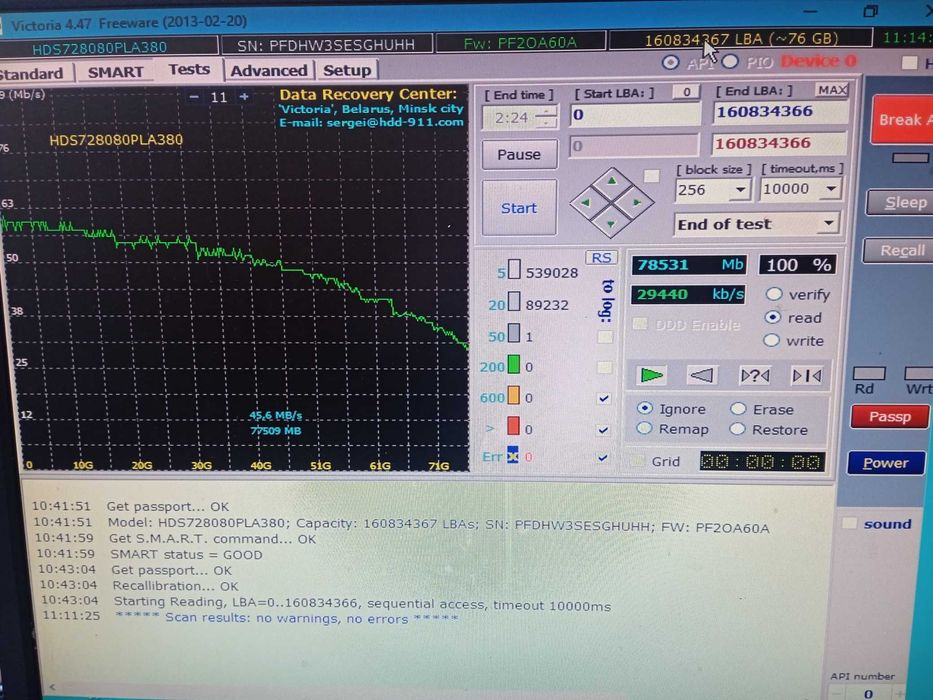The width and height of the screenshot is (933, 700).
Task: Click the down arrow on direction pad
Action: tap(611, 224)
